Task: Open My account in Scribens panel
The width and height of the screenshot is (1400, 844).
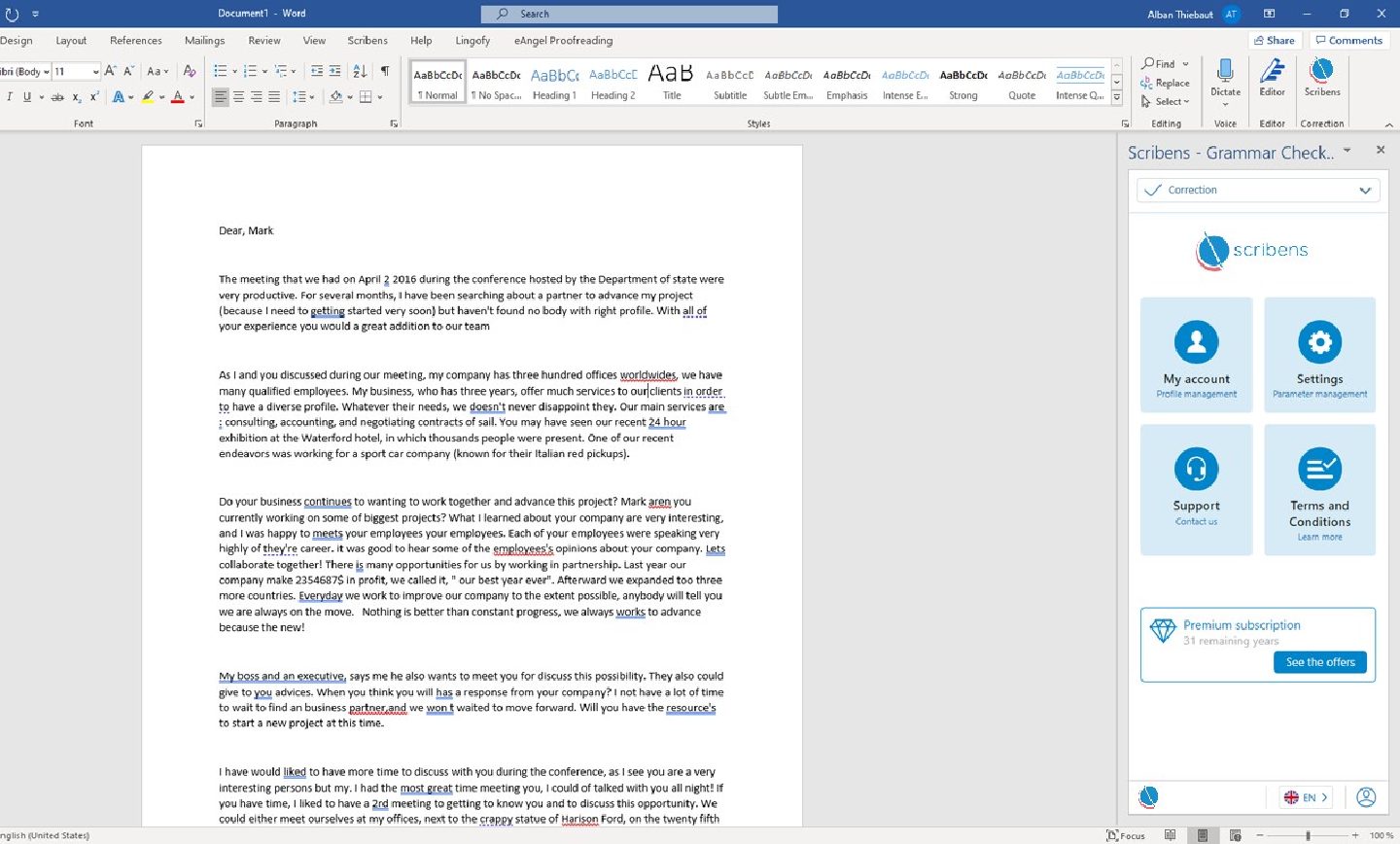Action: [1196, 355]
